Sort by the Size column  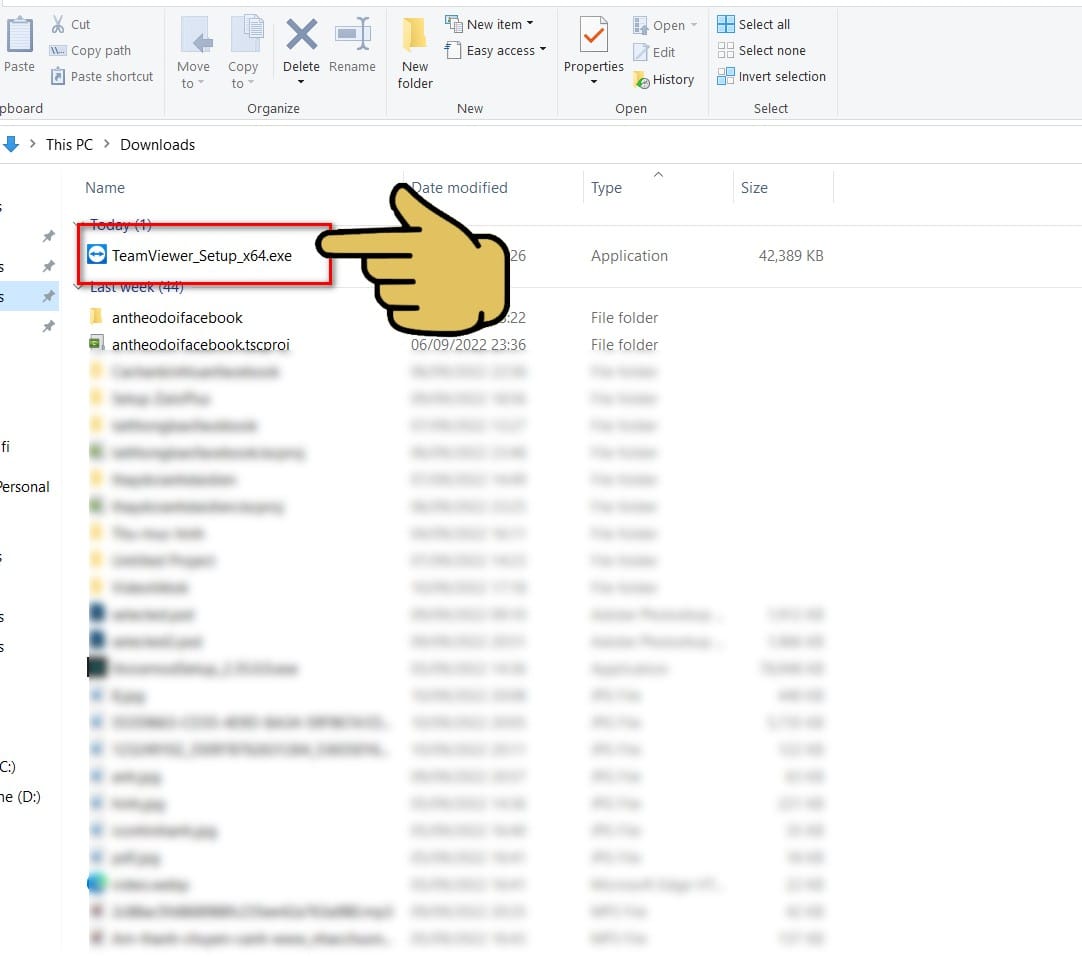click(754, 188)
